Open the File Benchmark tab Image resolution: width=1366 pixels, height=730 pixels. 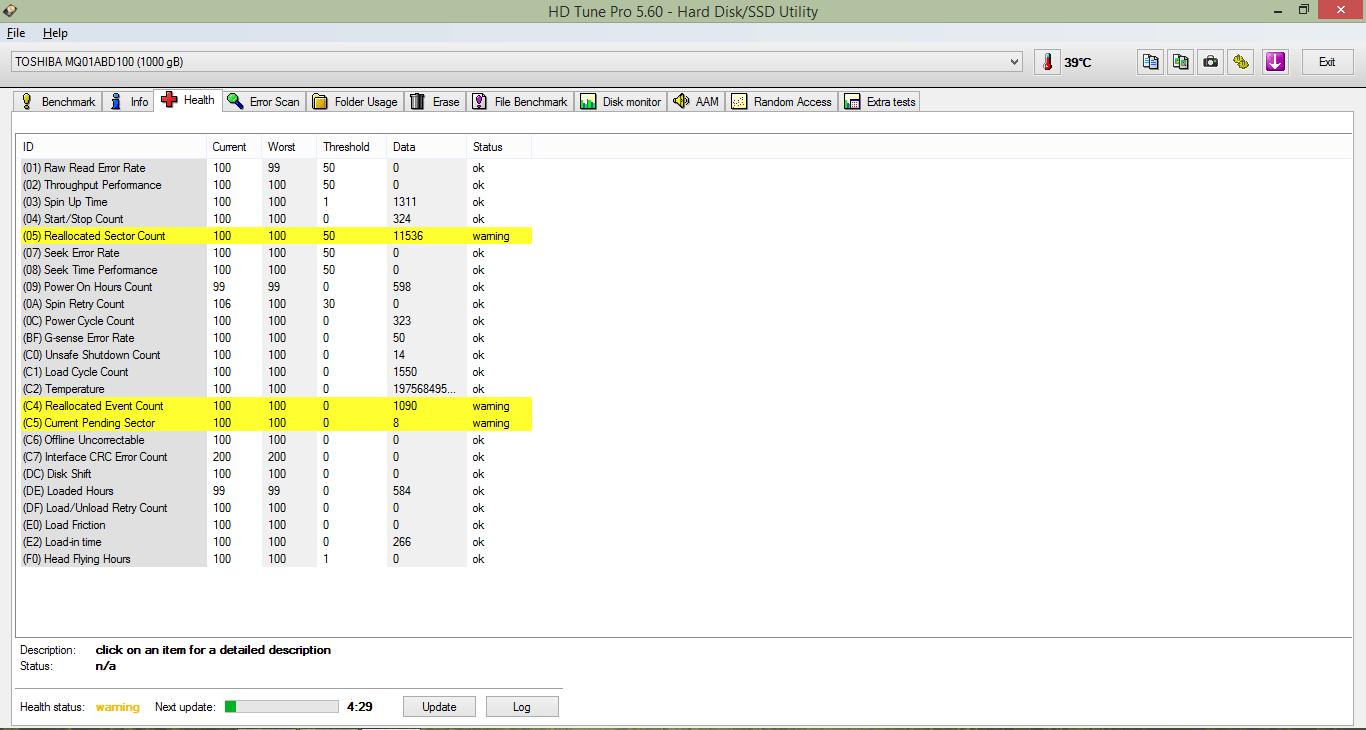pyautogui.click(x=520, y=101)
